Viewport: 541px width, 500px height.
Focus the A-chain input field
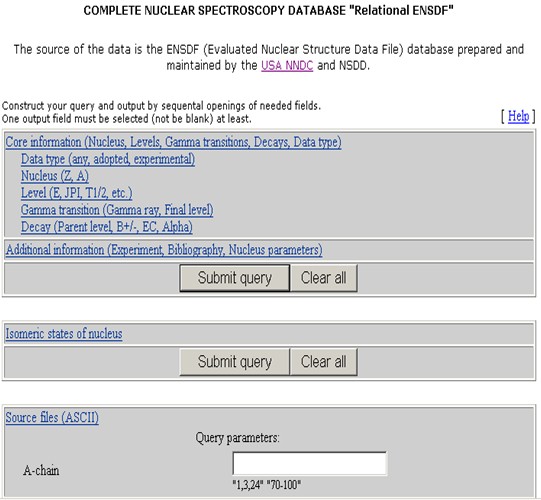coord(309,463)
